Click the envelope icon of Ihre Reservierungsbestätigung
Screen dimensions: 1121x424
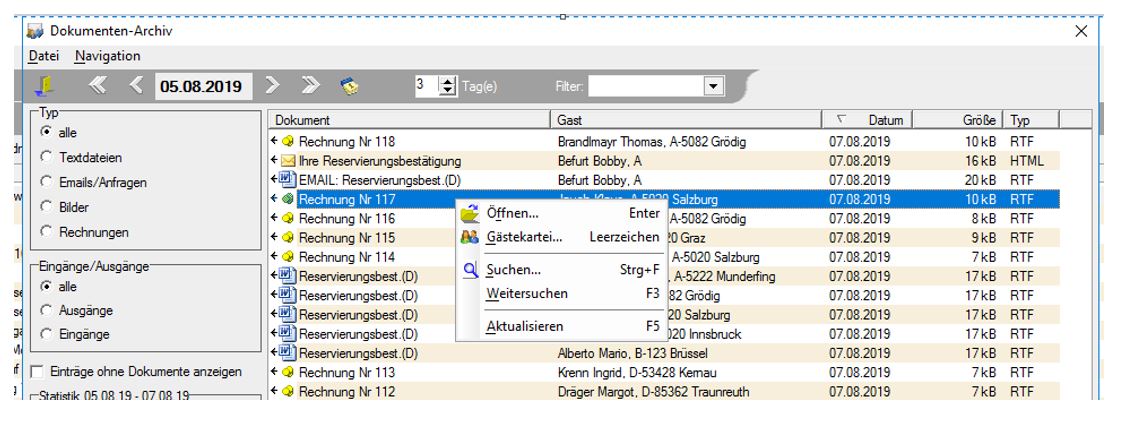pos(287,161)
